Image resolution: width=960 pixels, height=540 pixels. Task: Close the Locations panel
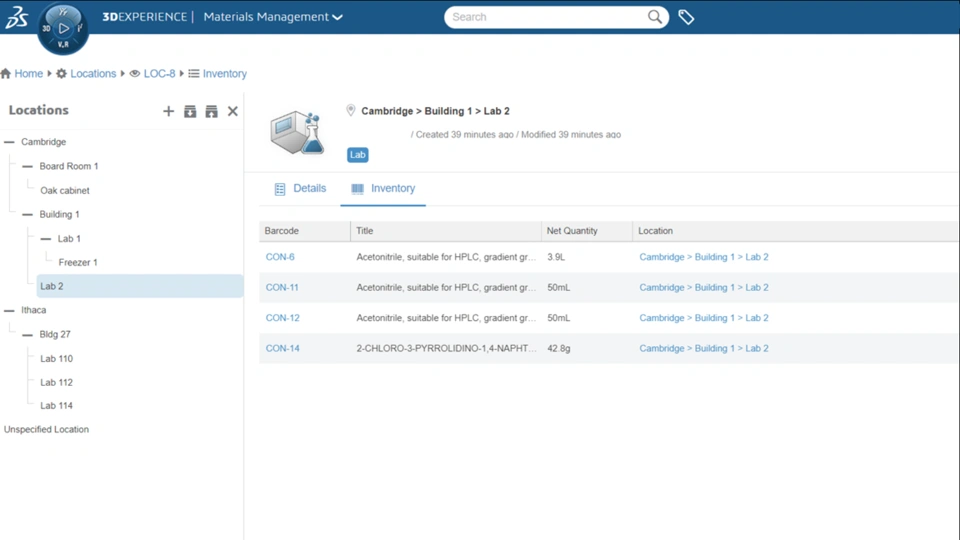click(x=233, y=111)
